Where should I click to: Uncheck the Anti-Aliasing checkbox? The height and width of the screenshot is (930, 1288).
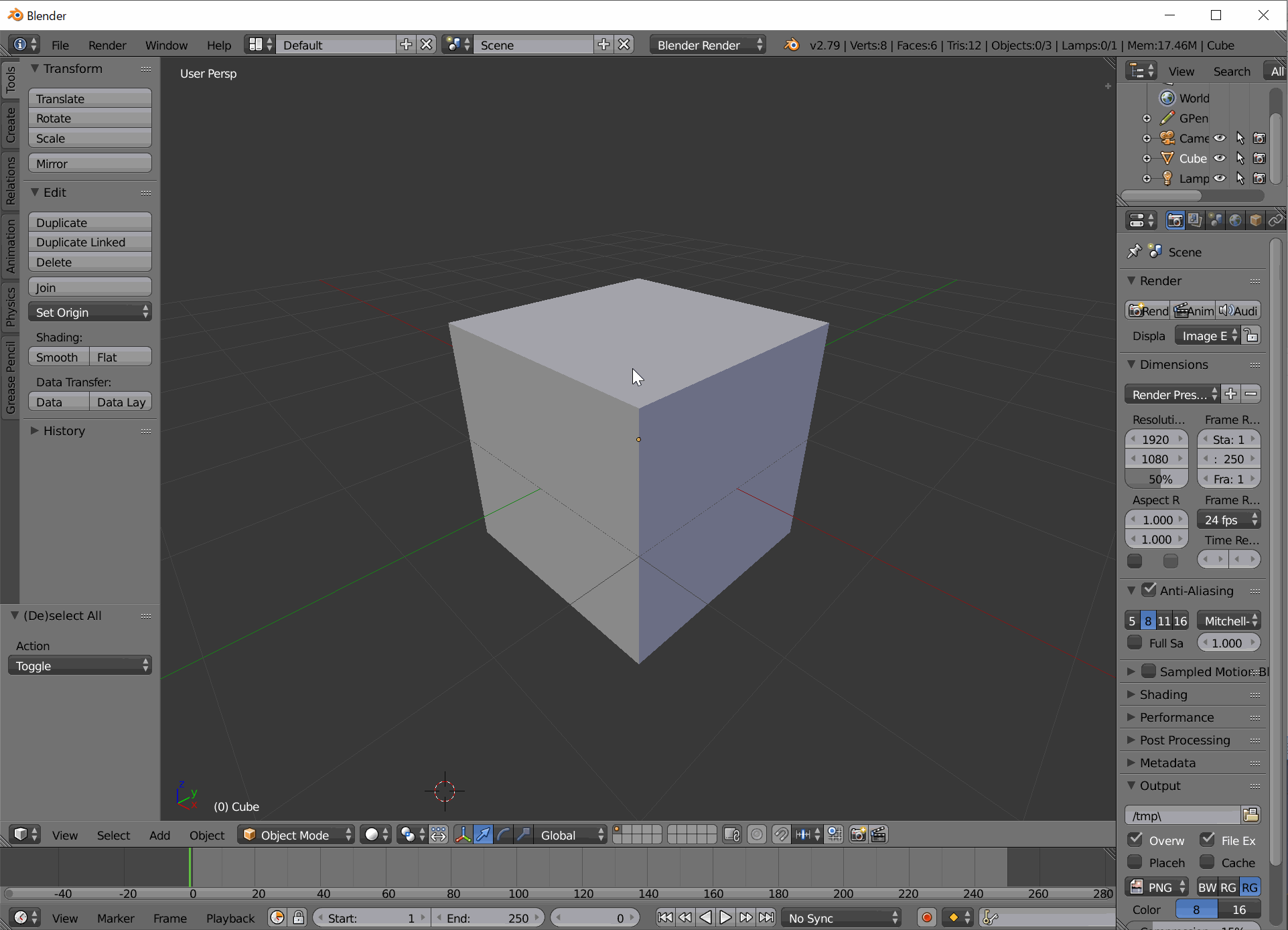pyautogui.click(x=1149, y=590)
